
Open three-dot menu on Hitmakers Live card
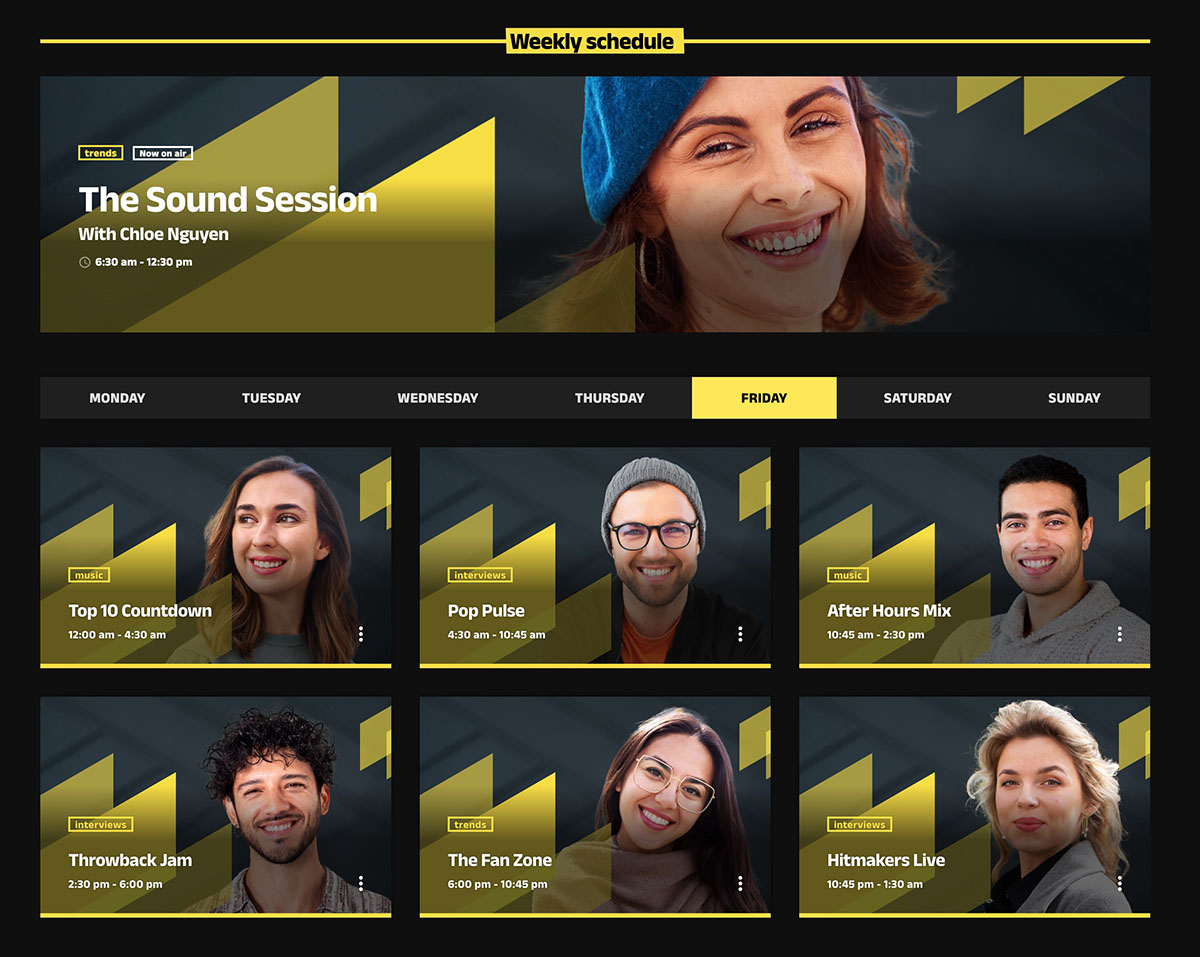point(1119,883)
